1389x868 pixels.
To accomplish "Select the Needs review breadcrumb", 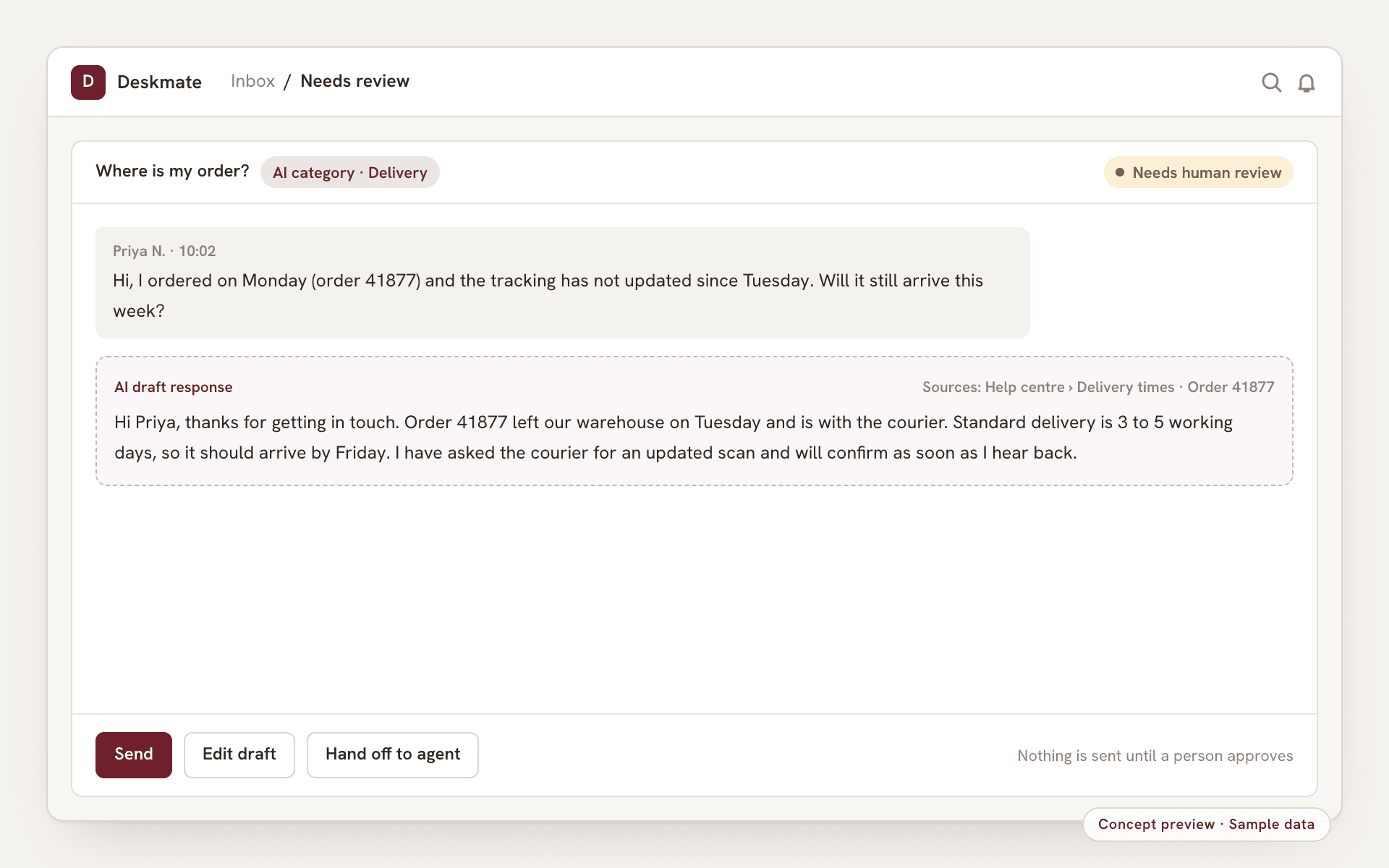I will pos(354,81).
